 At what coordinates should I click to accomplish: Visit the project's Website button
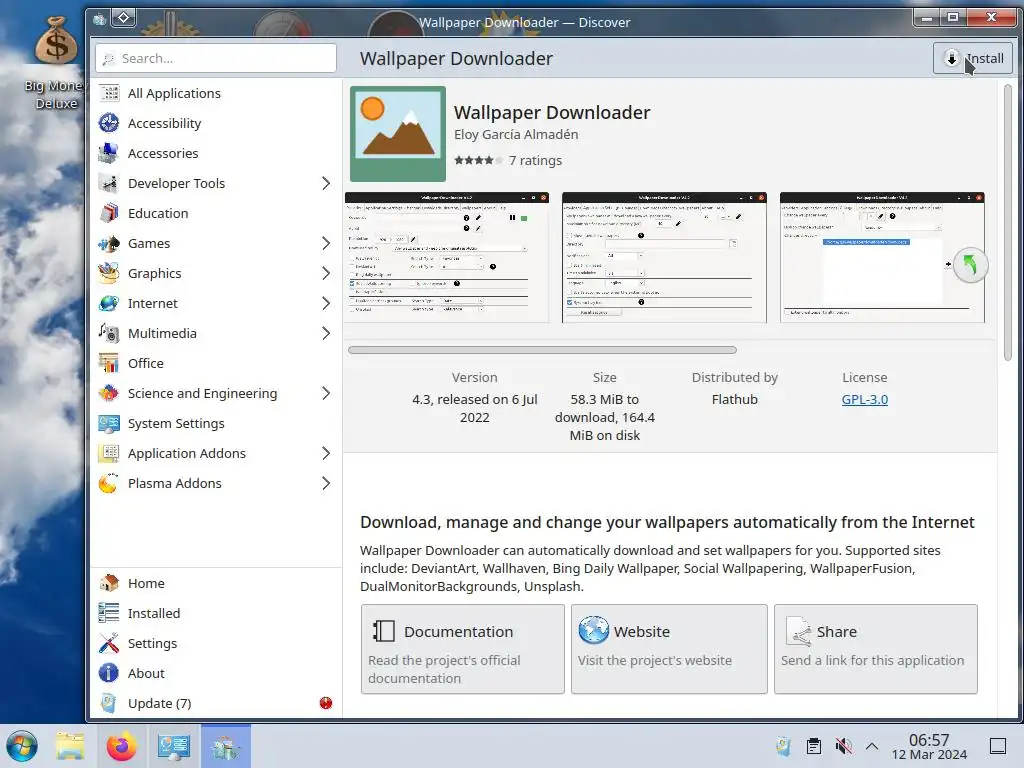coord(669,649)
